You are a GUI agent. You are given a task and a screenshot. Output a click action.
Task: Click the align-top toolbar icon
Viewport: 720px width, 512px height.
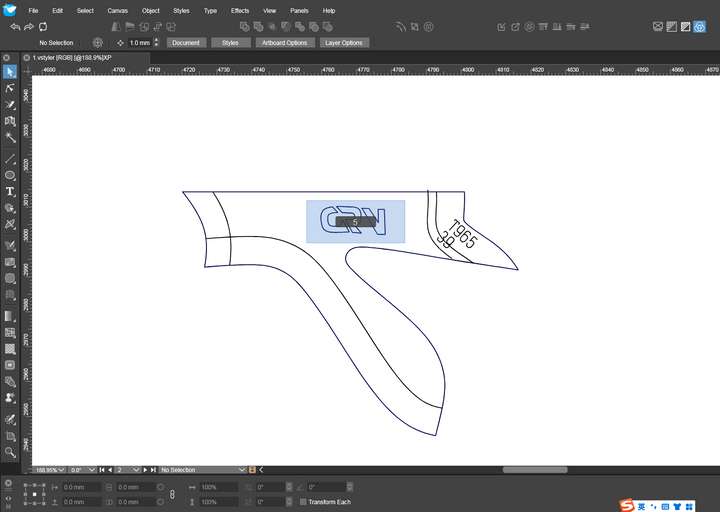[543, 27]
